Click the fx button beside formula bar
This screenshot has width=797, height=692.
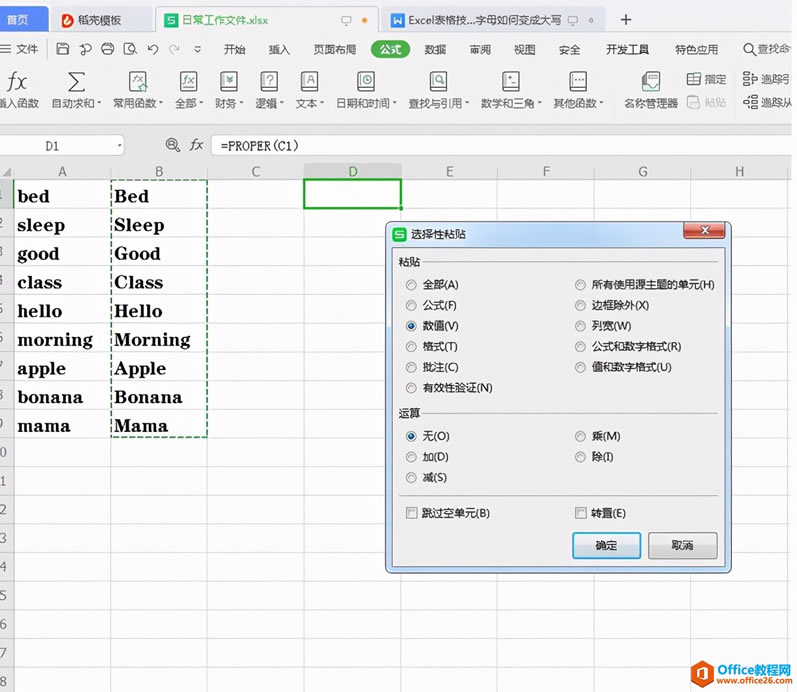tap(197, 145)
